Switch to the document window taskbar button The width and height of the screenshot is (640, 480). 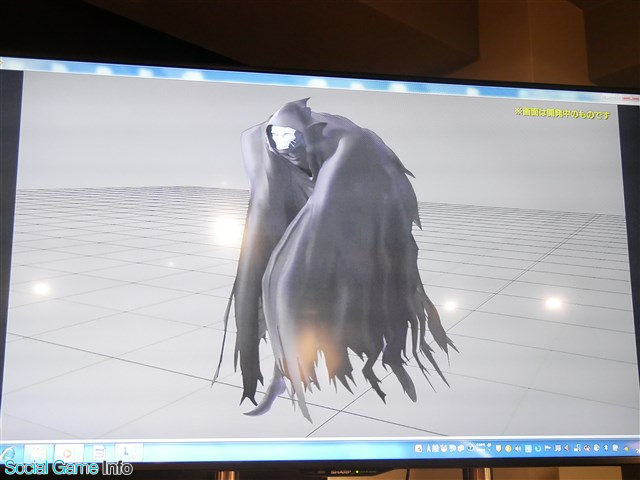[99, 453]
